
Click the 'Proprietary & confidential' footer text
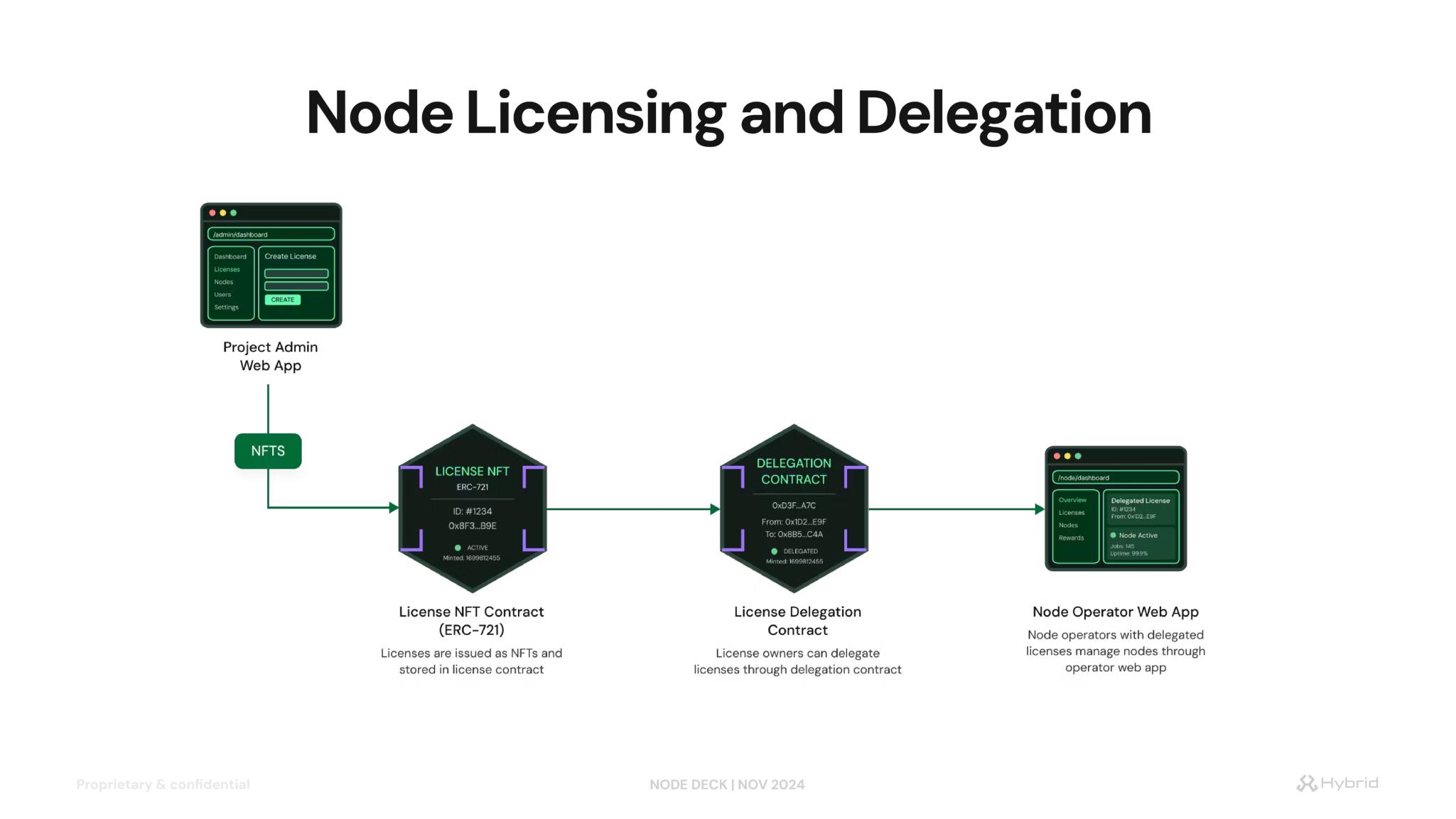click(x=163, y=784)
